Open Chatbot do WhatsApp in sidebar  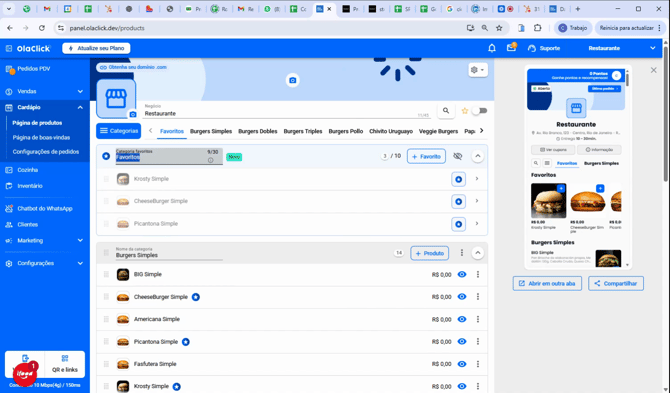tap(44, 208)
